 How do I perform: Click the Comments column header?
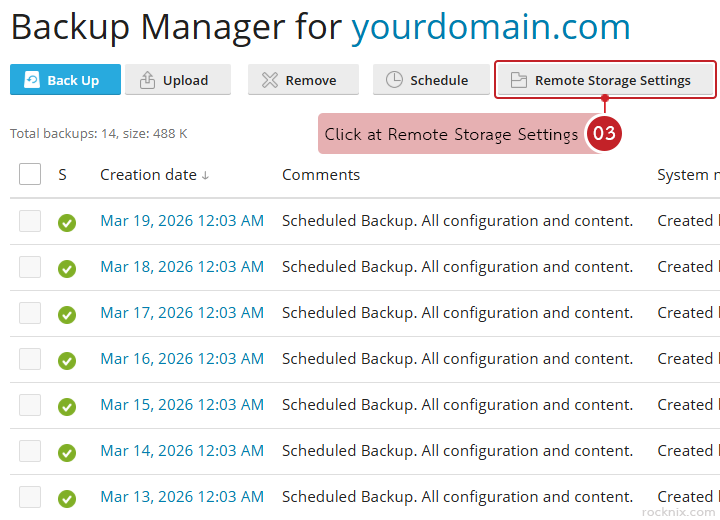pyautogui.click(x=320, y=175)
